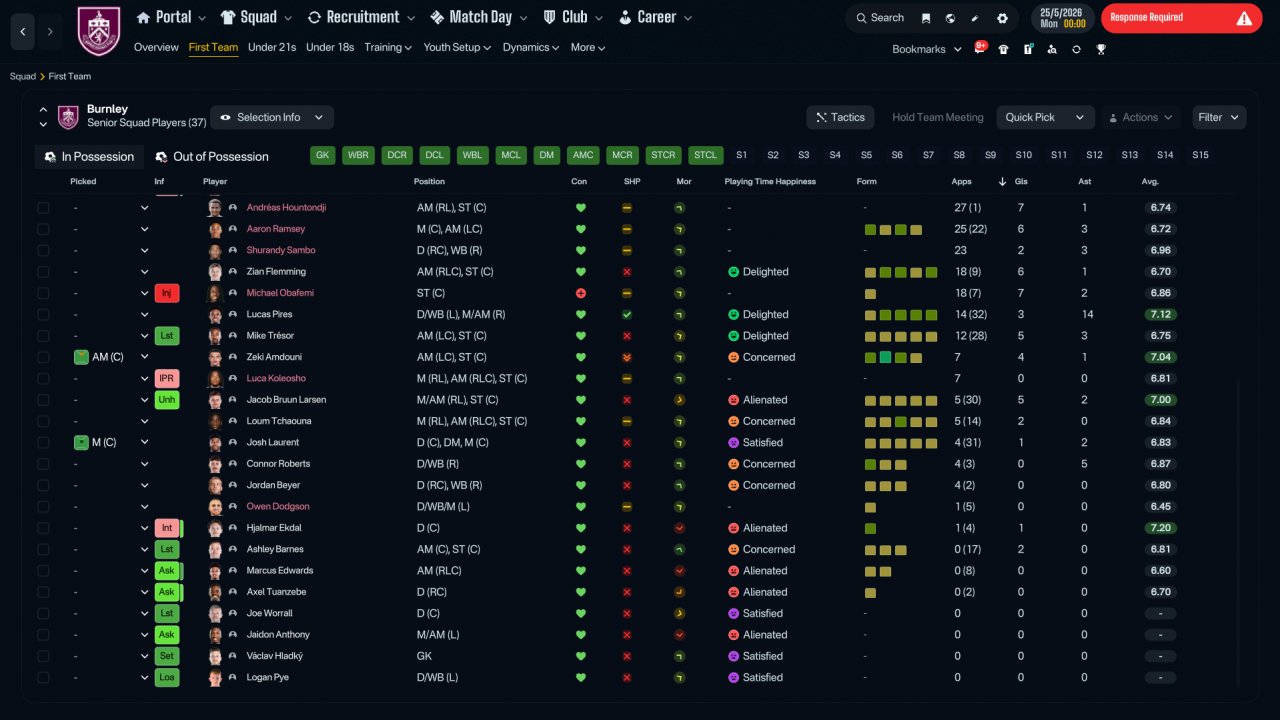Open the tactics board icon in bookmarks bar
This screenshot has width=1280, height=720.
click(x=1028, y=49)
